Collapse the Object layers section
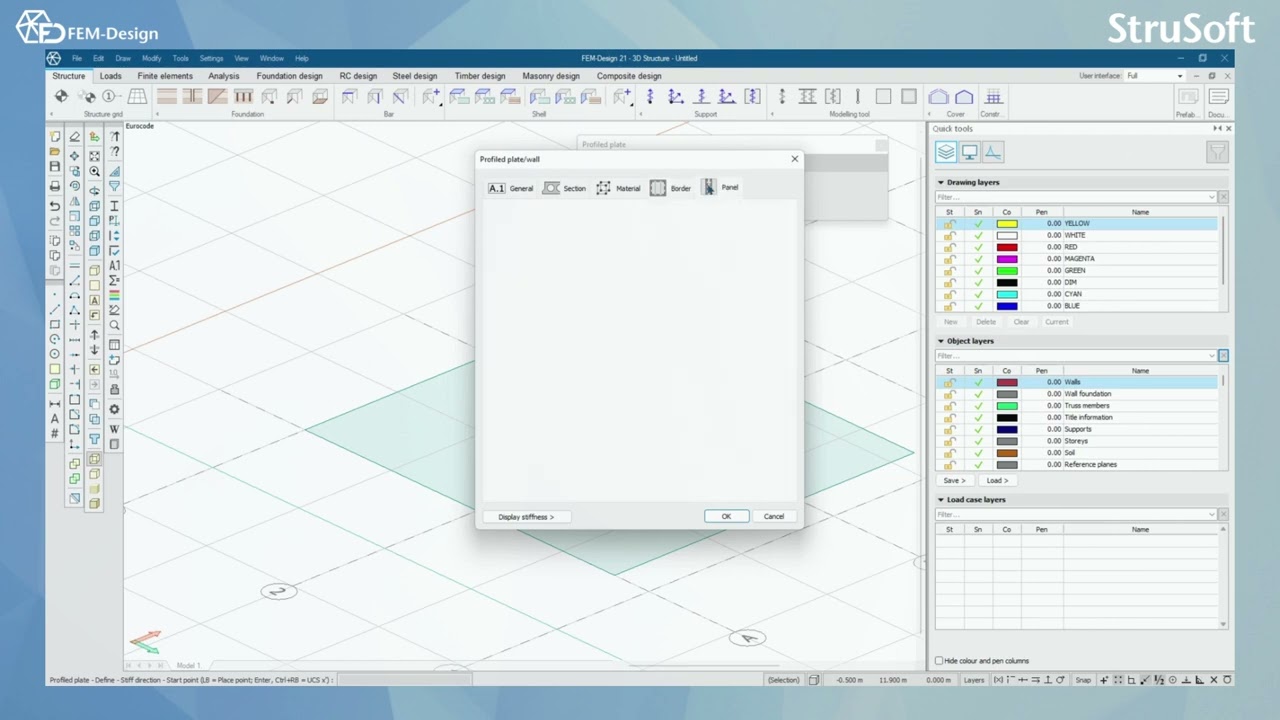Image resolution: width=1280 pixels, height=720 pixels. click(940, 341)
